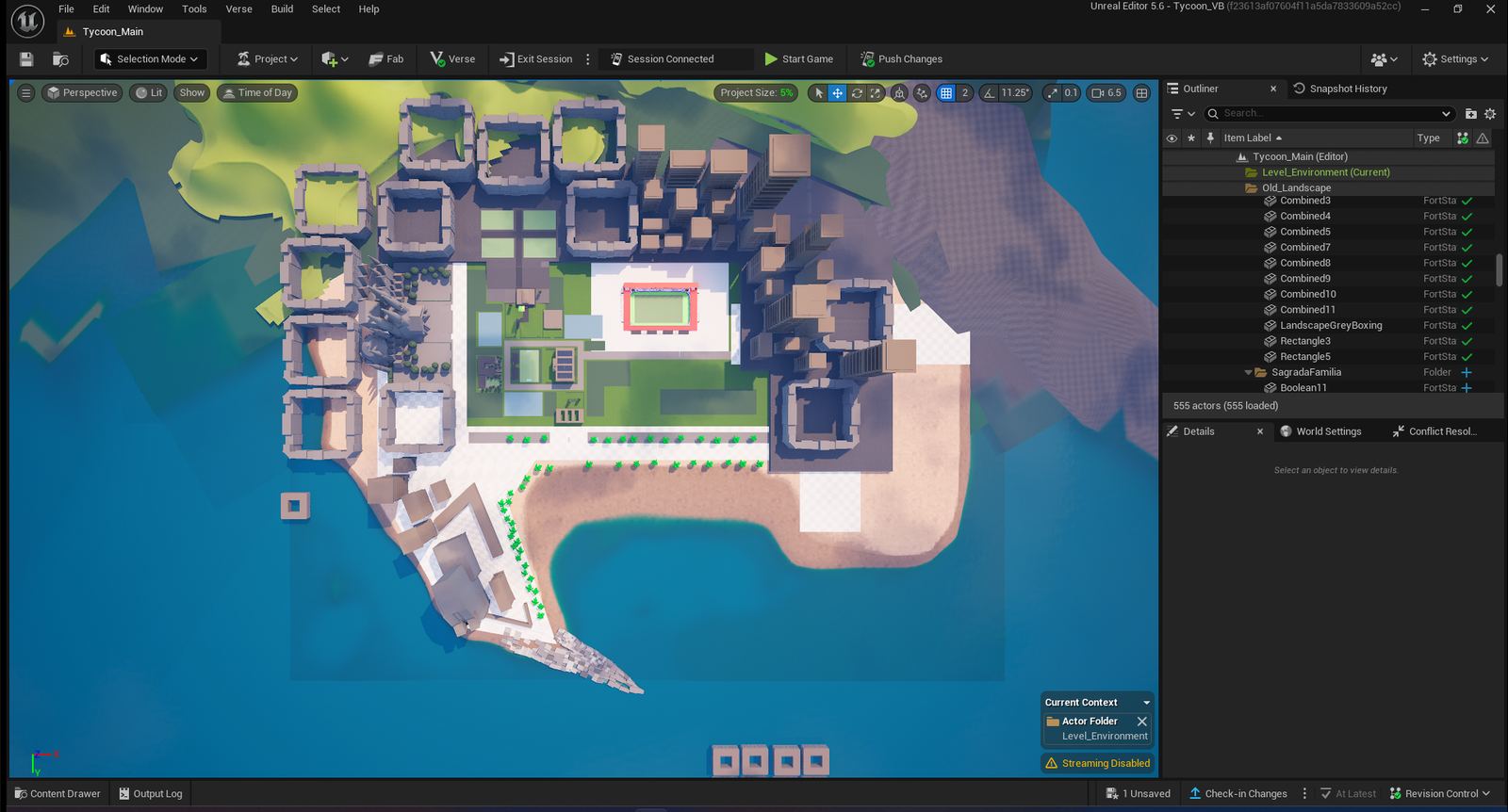This screenshot has height=812, width=1508.
Task: Open the camera speed 6.5 setting
Action: 1106,93
